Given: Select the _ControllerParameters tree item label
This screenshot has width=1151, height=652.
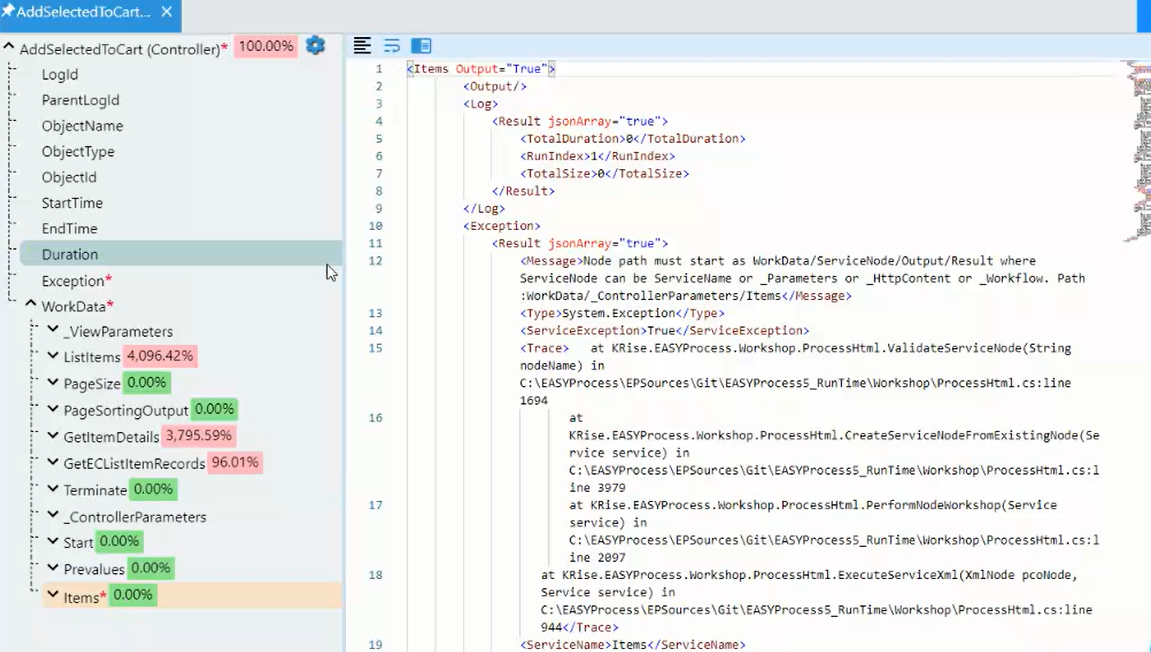Looking at the screenshot, I should pyautogui.click(x=135, y=517).
